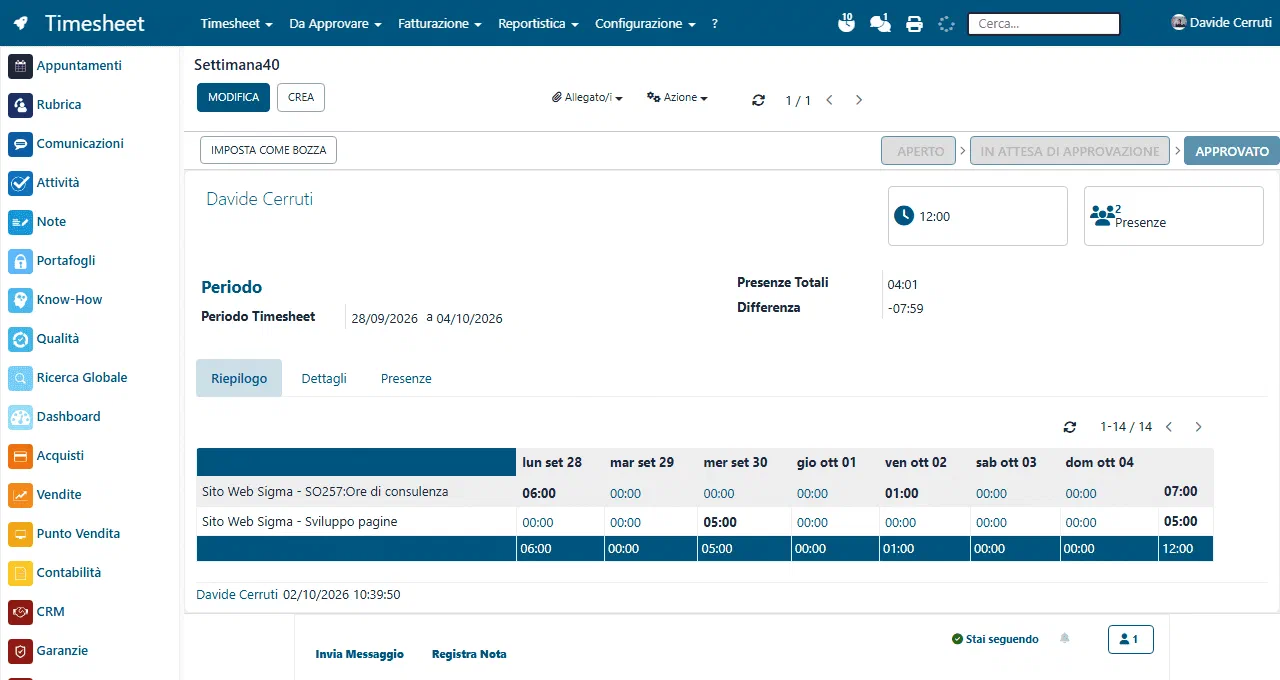The image size is (1280, 680).
Task: Click Sito Web Sigma - SO257:Ore di consulenza row
Action: 704,492
